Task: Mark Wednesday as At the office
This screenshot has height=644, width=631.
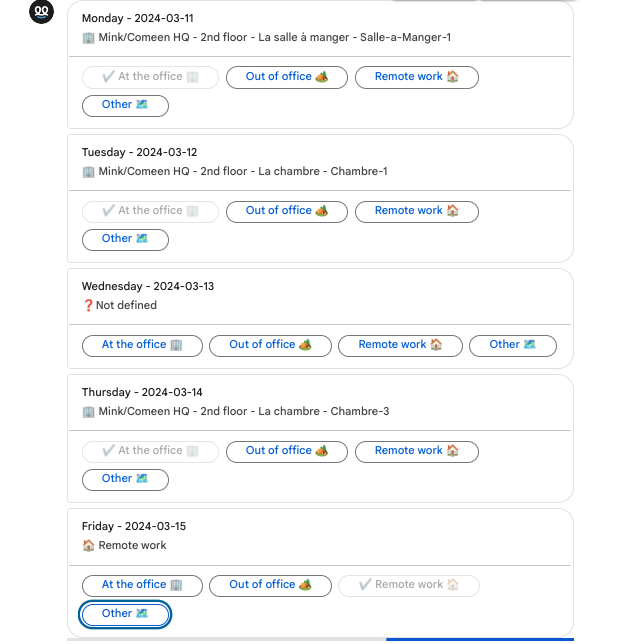Action: pos(142,345)
